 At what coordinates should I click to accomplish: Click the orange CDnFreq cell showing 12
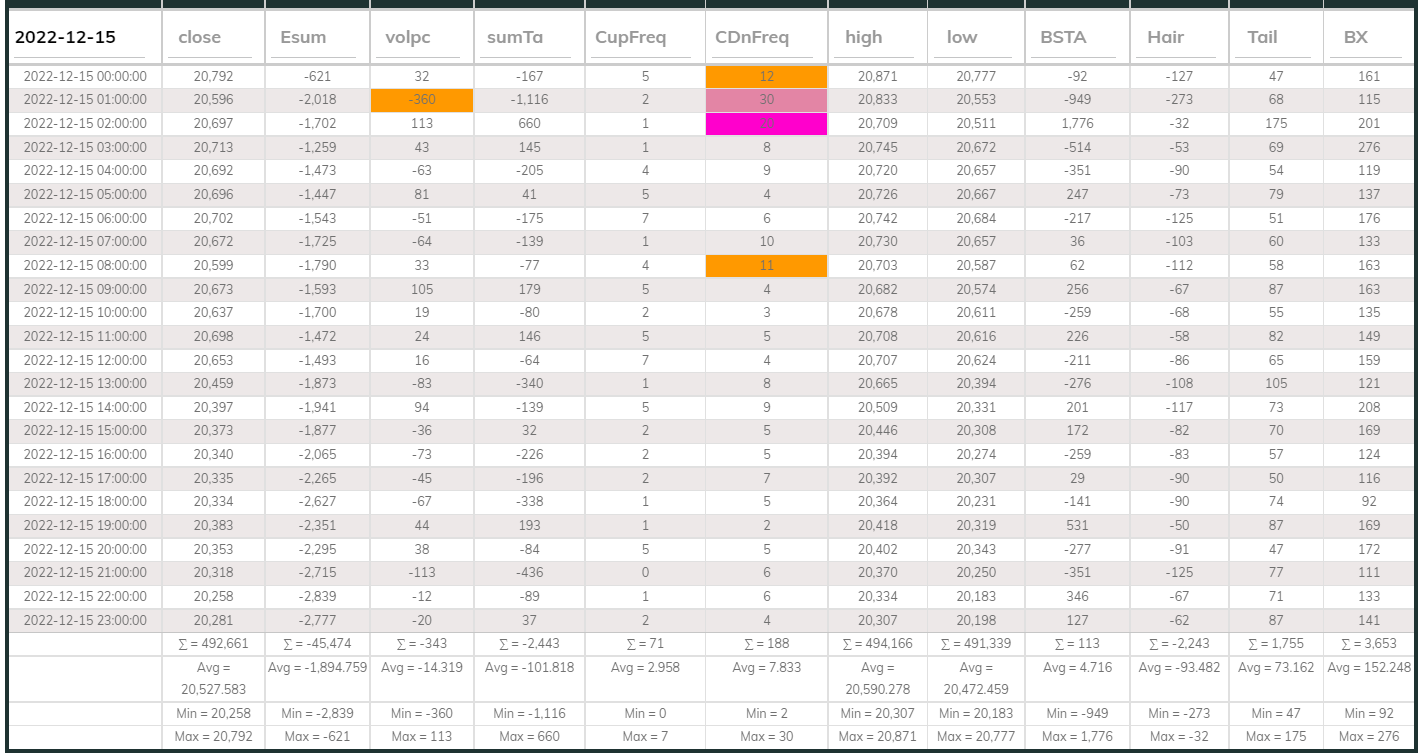(x=766, y=76)
